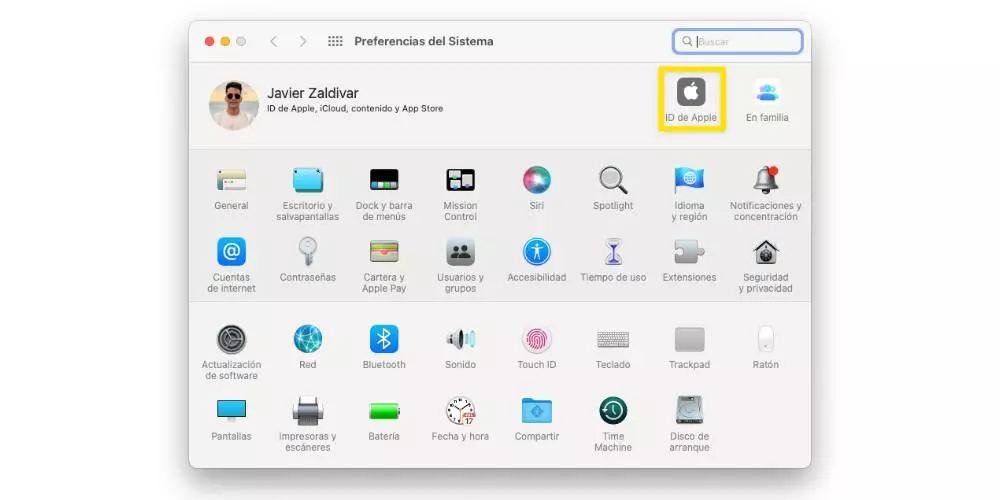Screen dimensions: 1000x500
Task: Show all preferences with grid button
Action: 336,42
